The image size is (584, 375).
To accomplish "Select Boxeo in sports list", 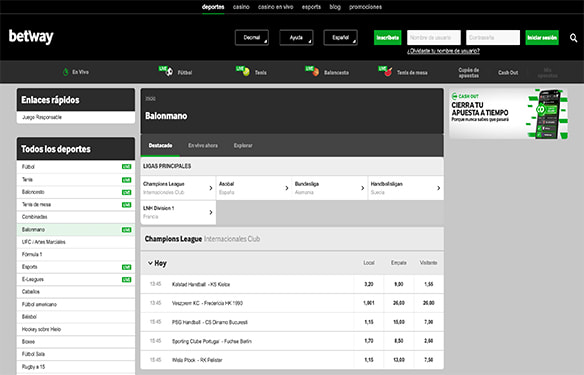I will tap(76, 342).
